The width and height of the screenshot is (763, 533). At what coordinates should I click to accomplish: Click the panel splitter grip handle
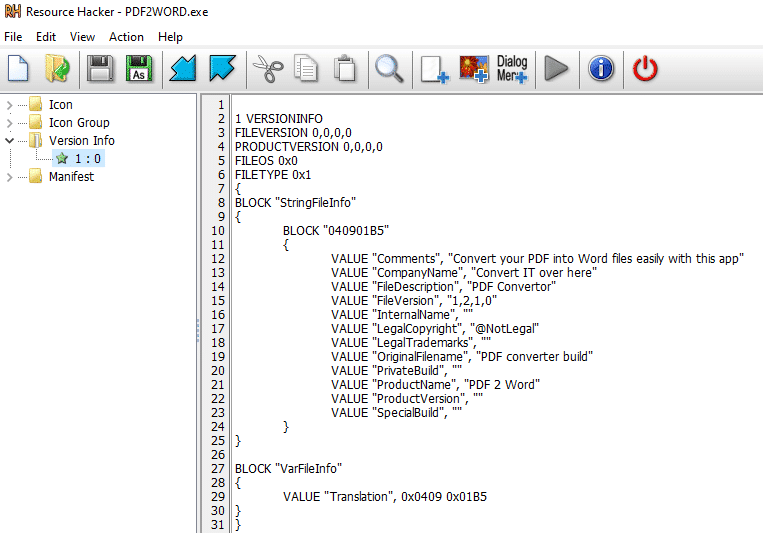[x=198, y=331]
